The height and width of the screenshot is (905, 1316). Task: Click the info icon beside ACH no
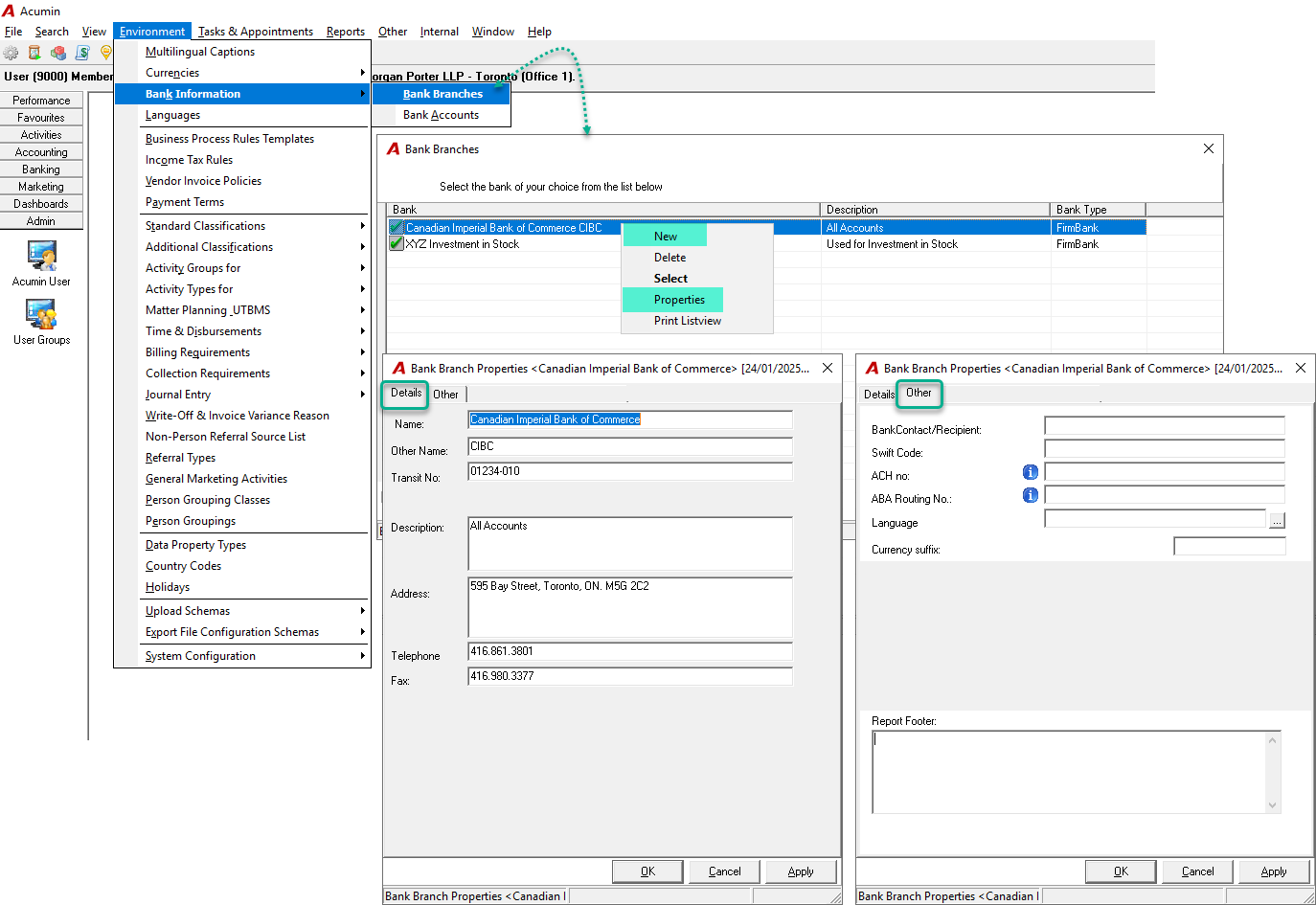pyautogui.click(x=1031, y=472)
